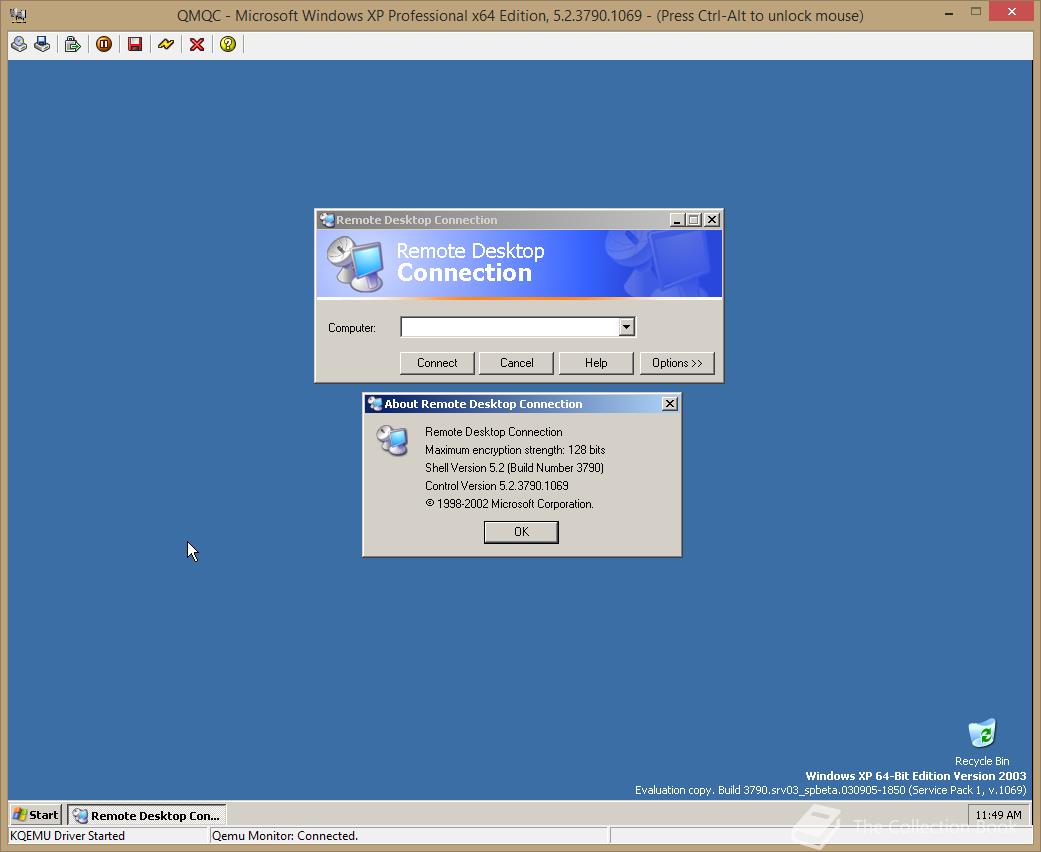Click the 'KQEMU Driver Started' status bar text
The height and width of the screenshot is (852, 1041).
pyautogui.click(x=67, y=836)
